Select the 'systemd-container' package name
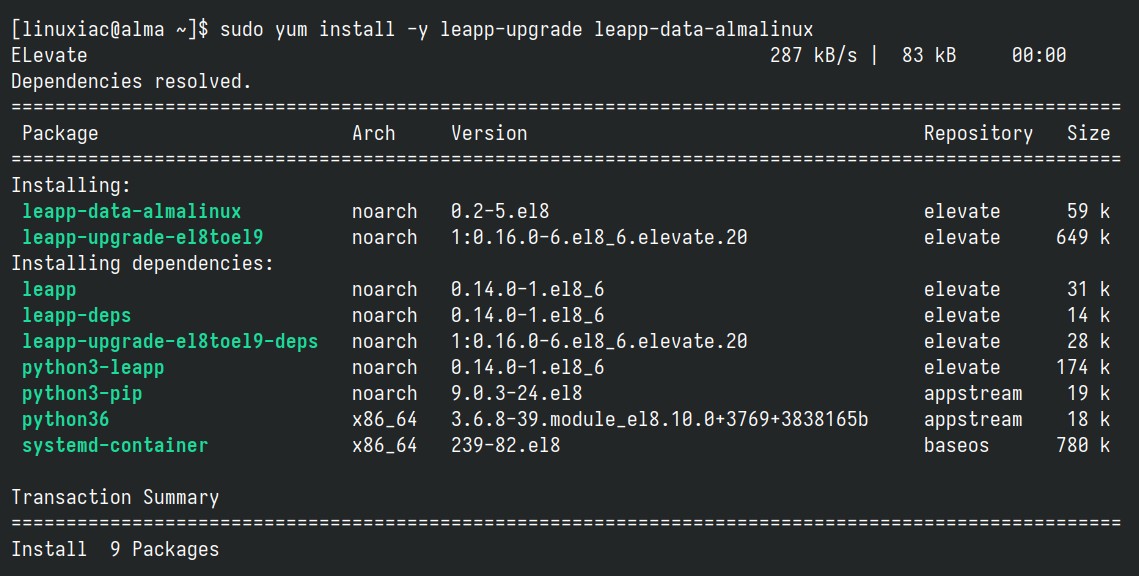The width and height of the screenshot is (1139, 576). click(115, 445)
